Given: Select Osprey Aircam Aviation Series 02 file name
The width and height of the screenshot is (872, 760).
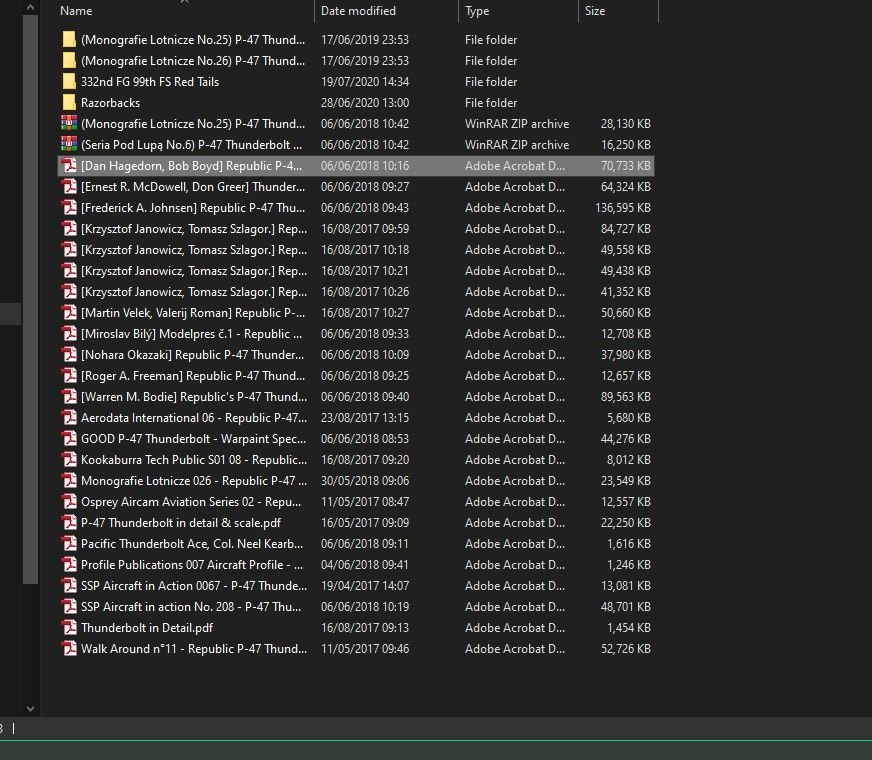Looking at the screenshot, I should [x=191, y=501].
